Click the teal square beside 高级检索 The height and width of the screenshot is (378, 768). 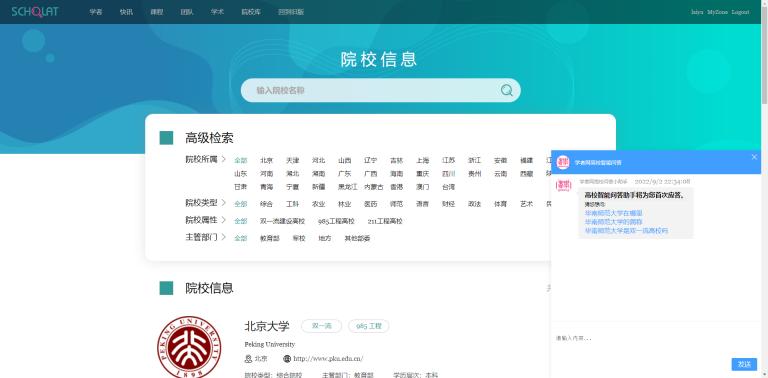point(167,138)
